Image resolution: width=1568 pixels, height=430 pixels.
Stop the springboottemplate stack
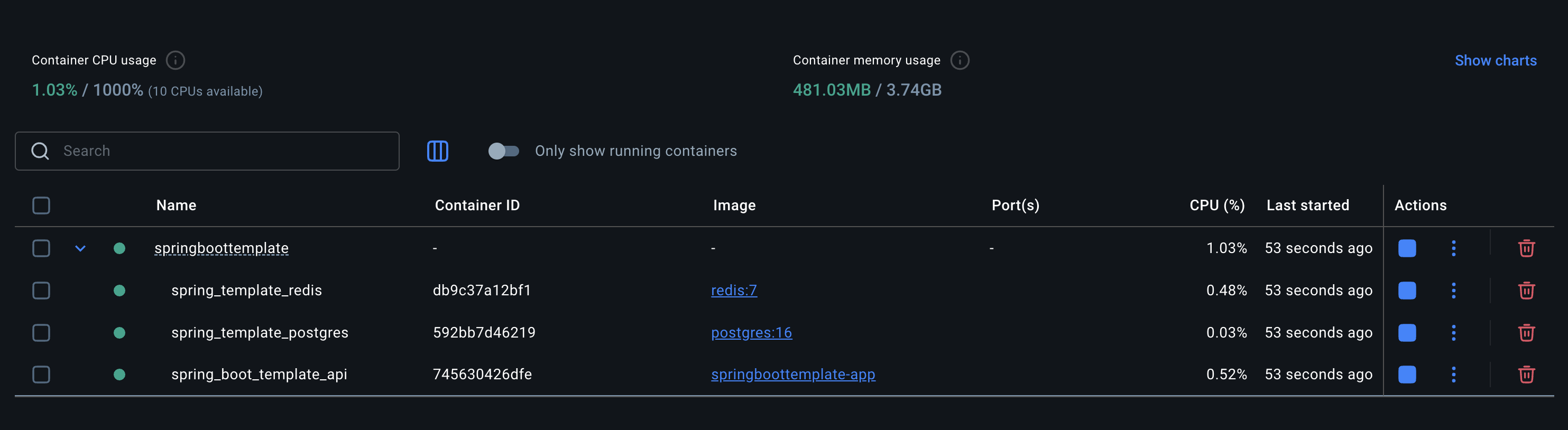[x=1407, y=248]
